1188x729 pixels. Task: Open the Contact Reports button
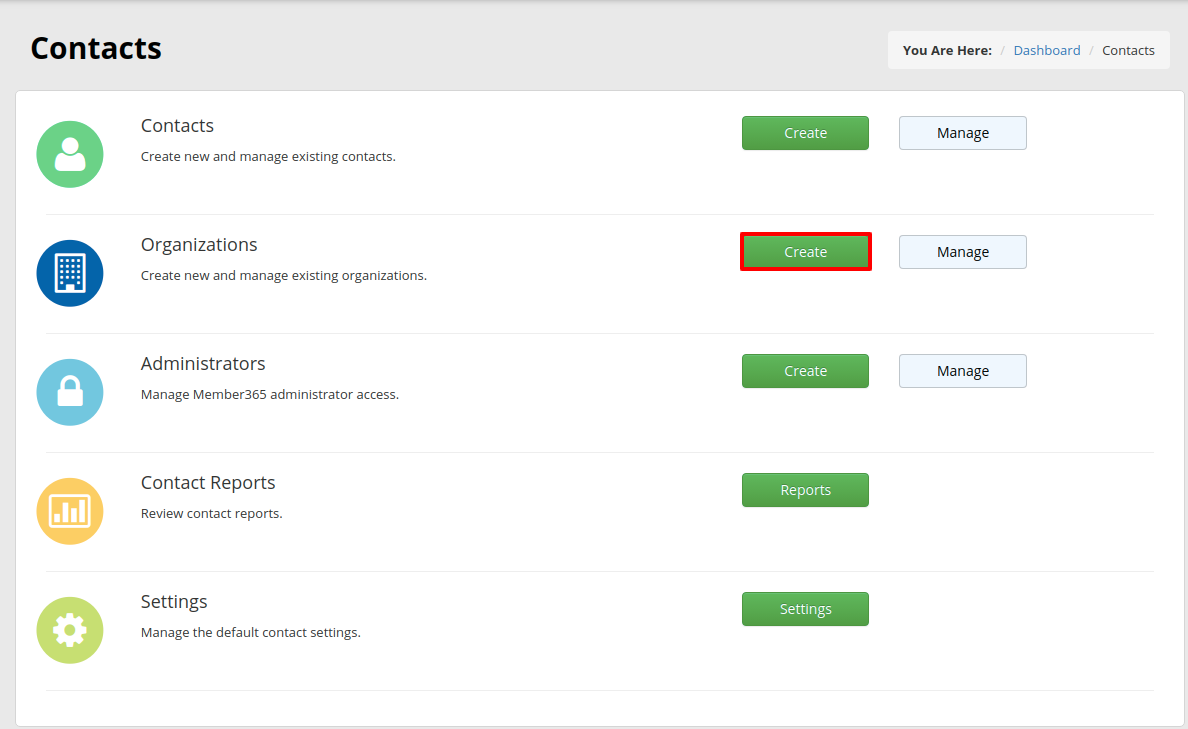pos(805,490)
